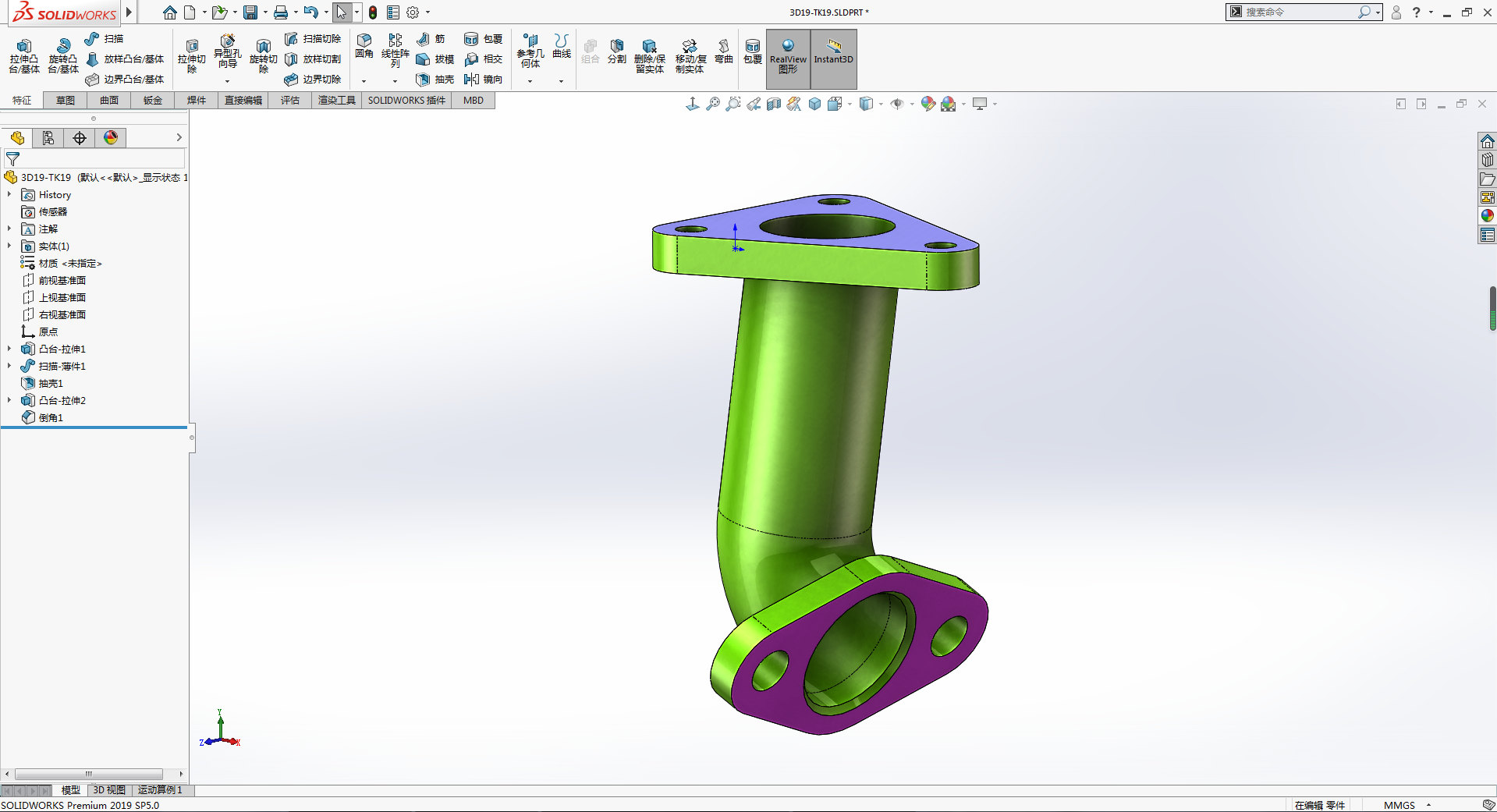Click the Zoom to Fit view icon
This screenshot has height=812, width=1497.
click(x=713, y=104)
